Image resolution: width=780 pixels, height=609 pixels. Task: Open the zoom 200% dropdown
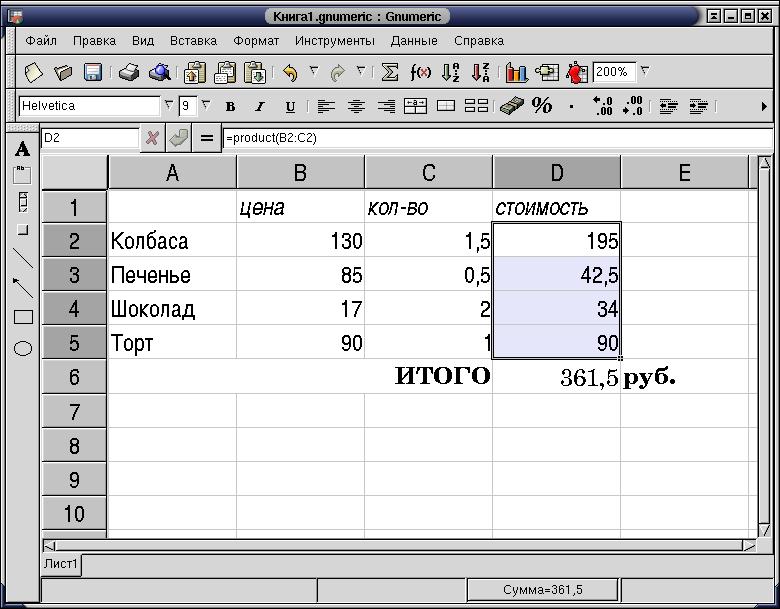coord(645,72)
